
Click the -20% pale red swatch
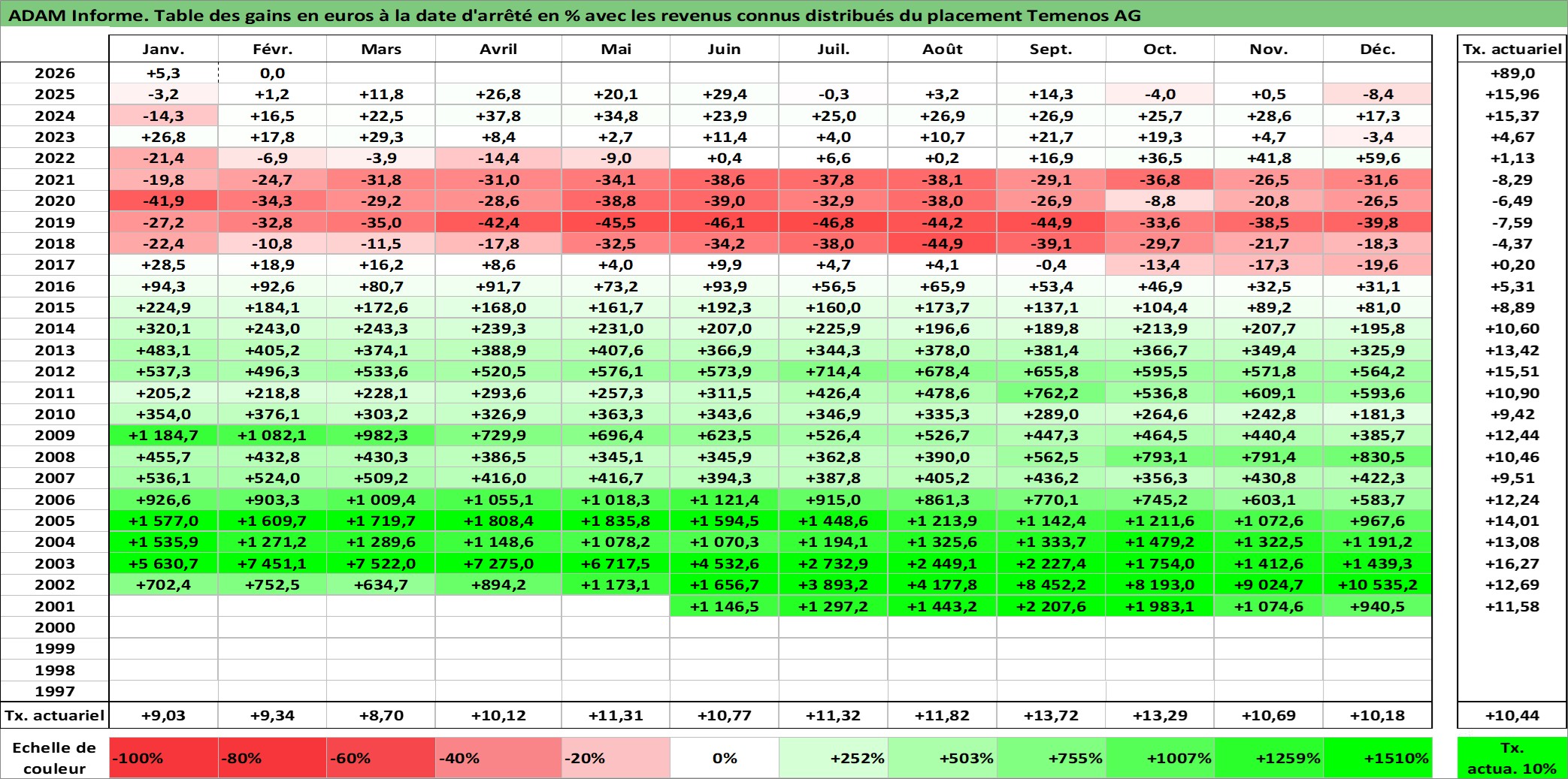(x=616, y=758)
